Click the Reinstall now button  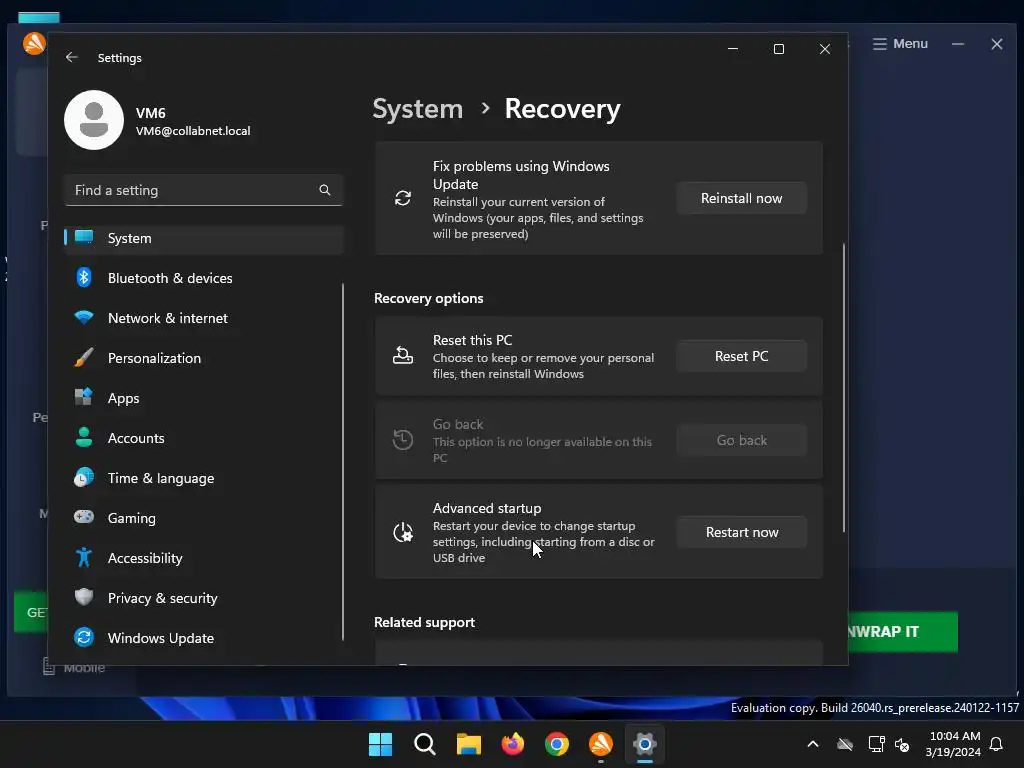(741, 198)
